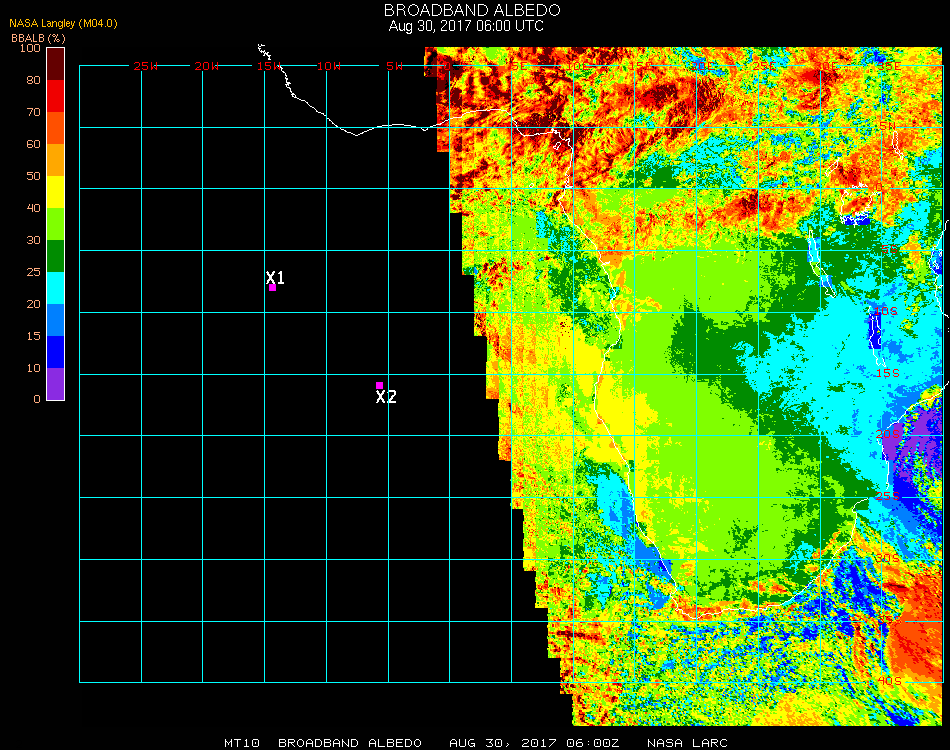Pick the bright red 70–80% legend color
The width and height of the screenshot is (950, 750).
point(56,95)
